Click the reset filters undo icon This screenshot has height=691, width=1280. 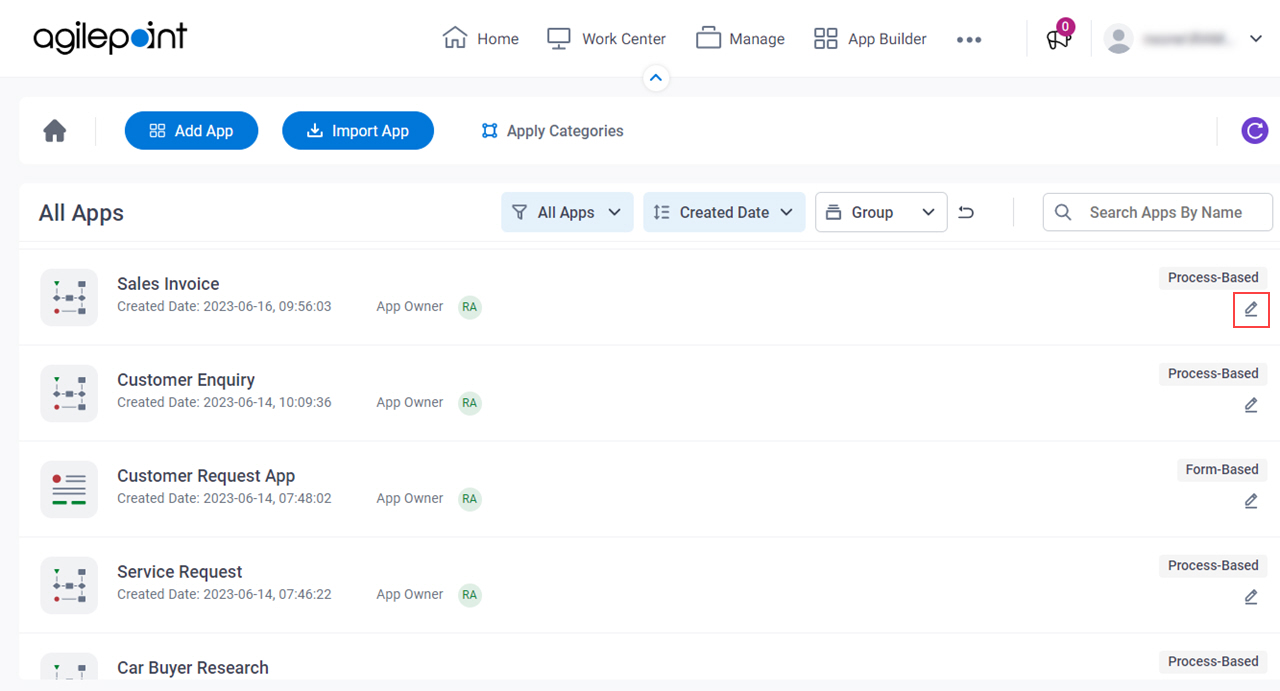pyautogui.click(x=966, y=212)
